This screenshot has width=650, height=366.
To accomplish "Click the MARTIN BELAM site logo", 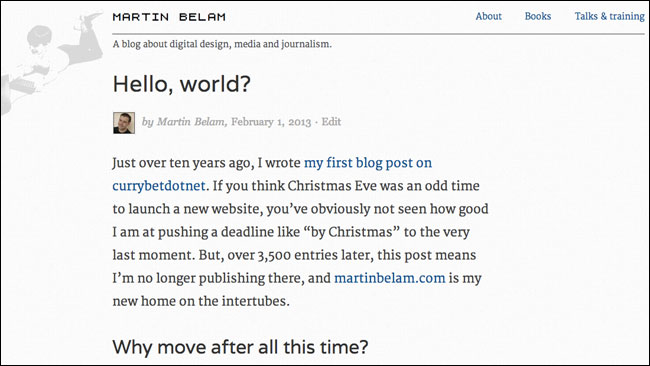I will [x=169, y=17].
